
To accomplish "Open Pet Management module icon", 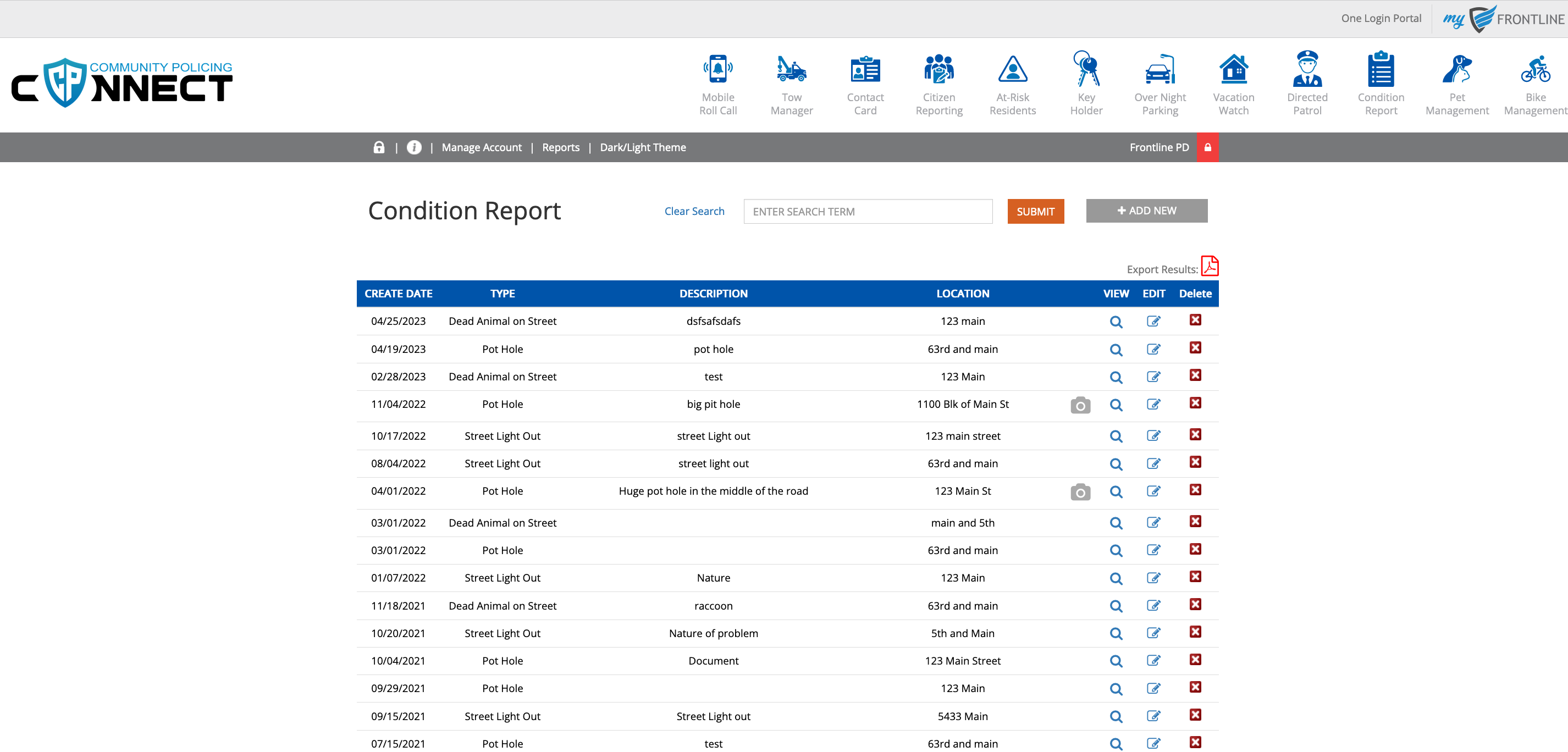I will [1456, 70].
